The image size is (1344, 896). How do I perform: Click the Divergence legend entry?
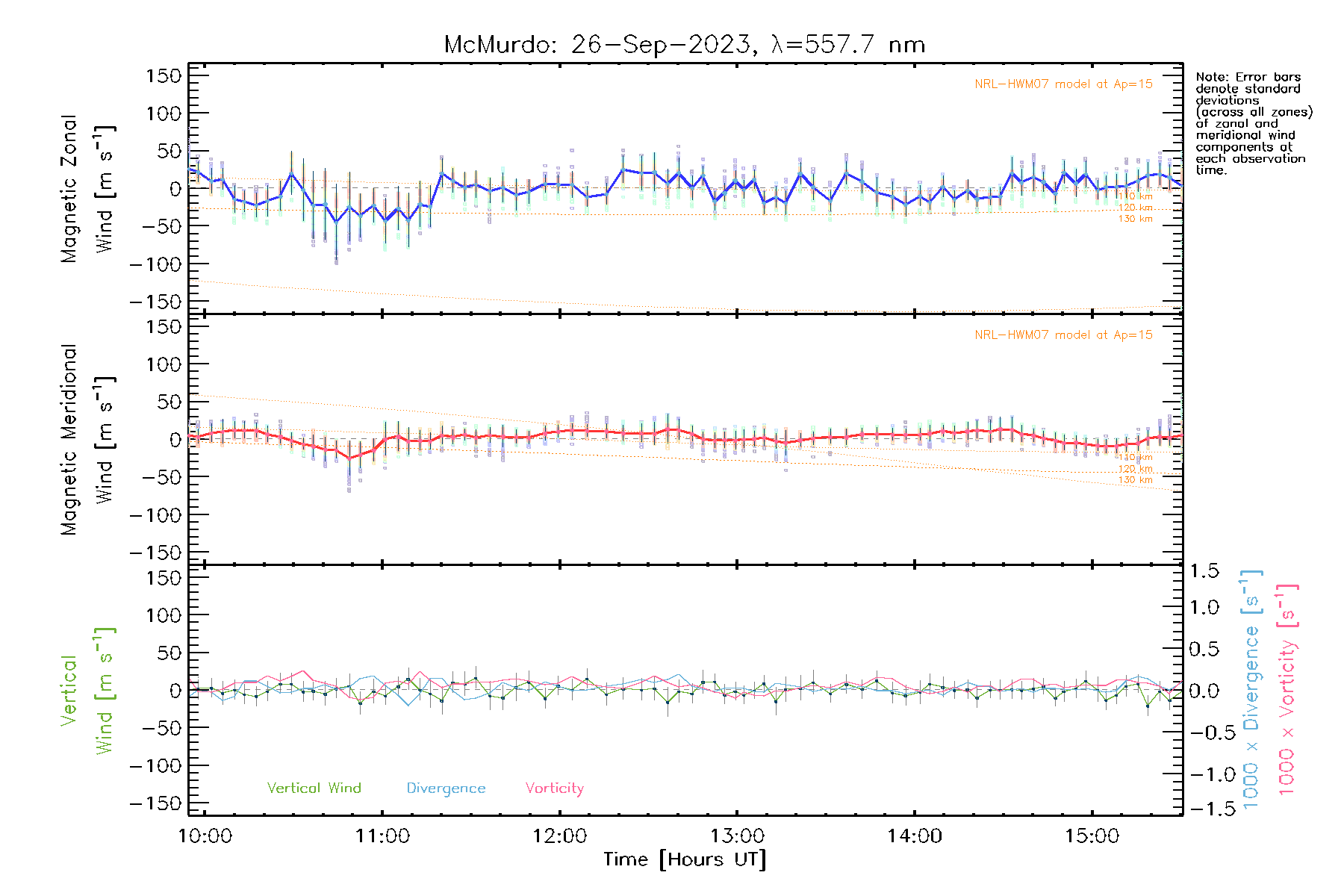pyautogui.click(x=446, y=788)
